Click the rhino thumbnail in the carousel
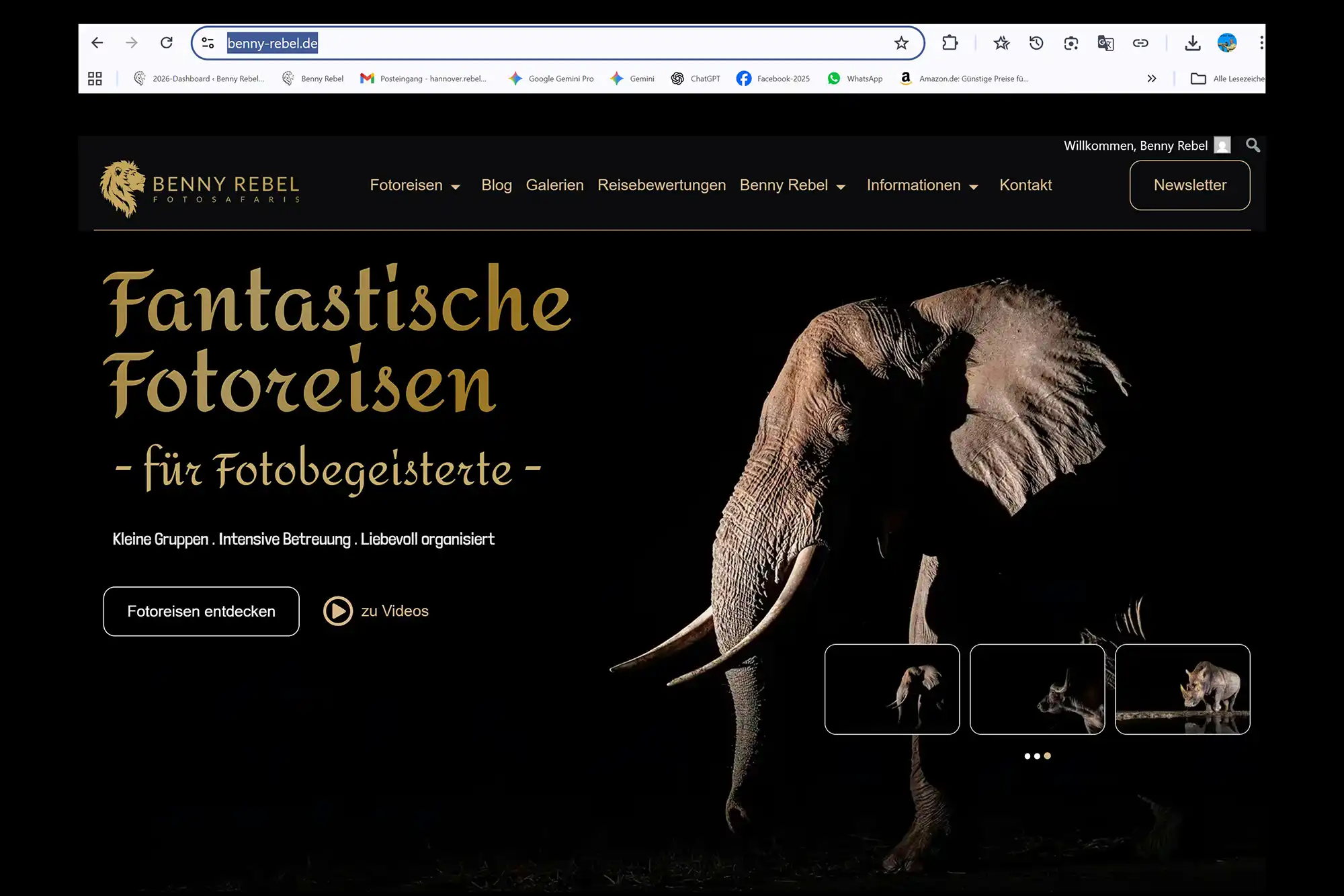The height and width of the screenshot is (896, 1344). pos(1183,689)
